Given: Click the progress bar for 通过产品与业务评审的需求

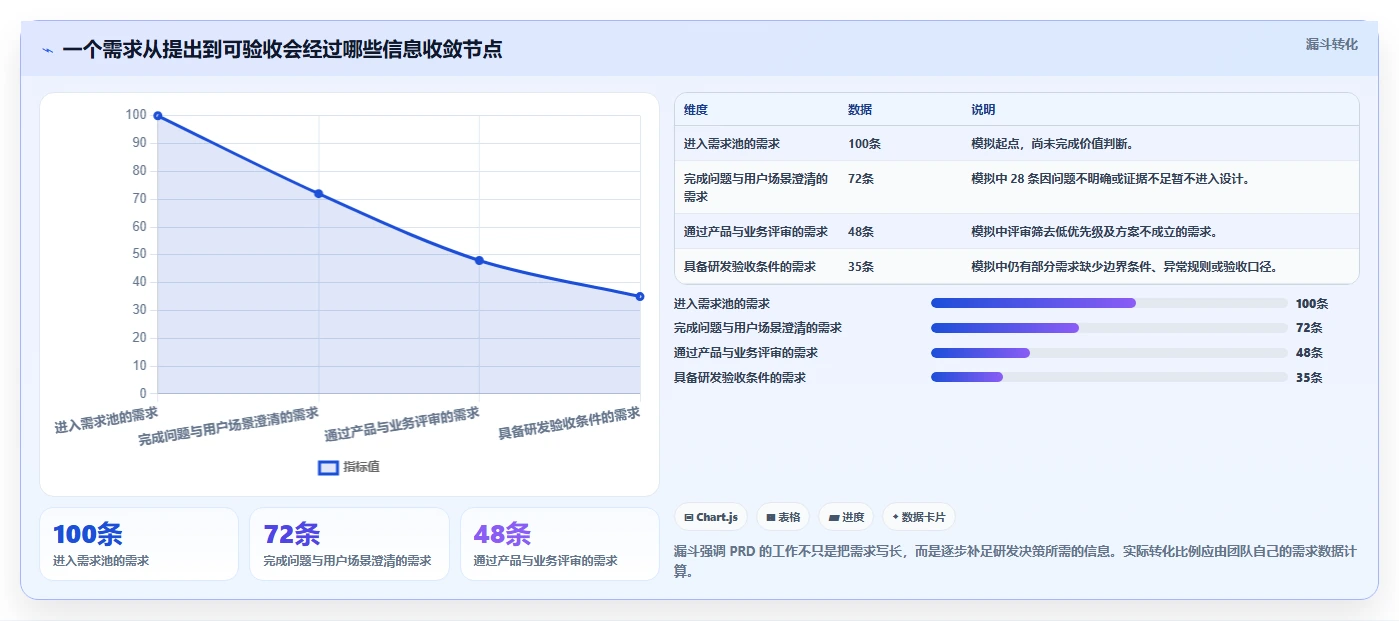Looking at the screenshot, I should 1109,353.
